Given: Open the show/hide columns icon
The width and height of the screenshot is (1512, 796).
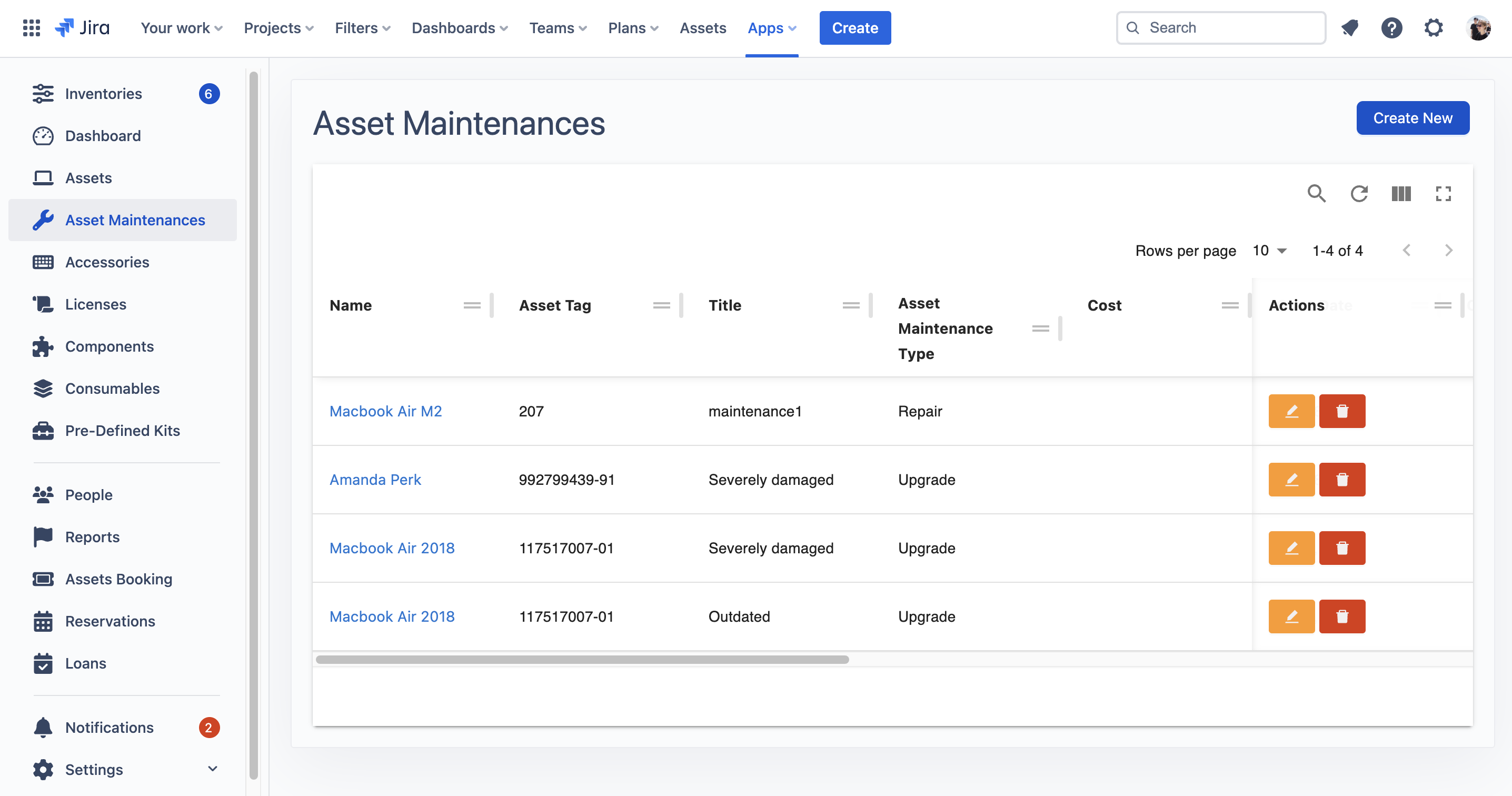Looking at the screenshot, I should [1401, 194].
